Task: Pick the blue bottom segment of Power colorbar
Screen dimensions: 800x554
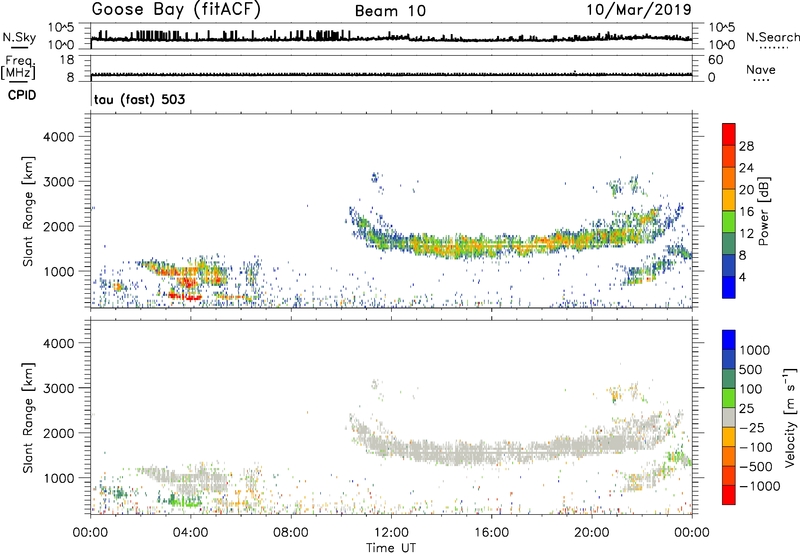Action: pos(729,287)
